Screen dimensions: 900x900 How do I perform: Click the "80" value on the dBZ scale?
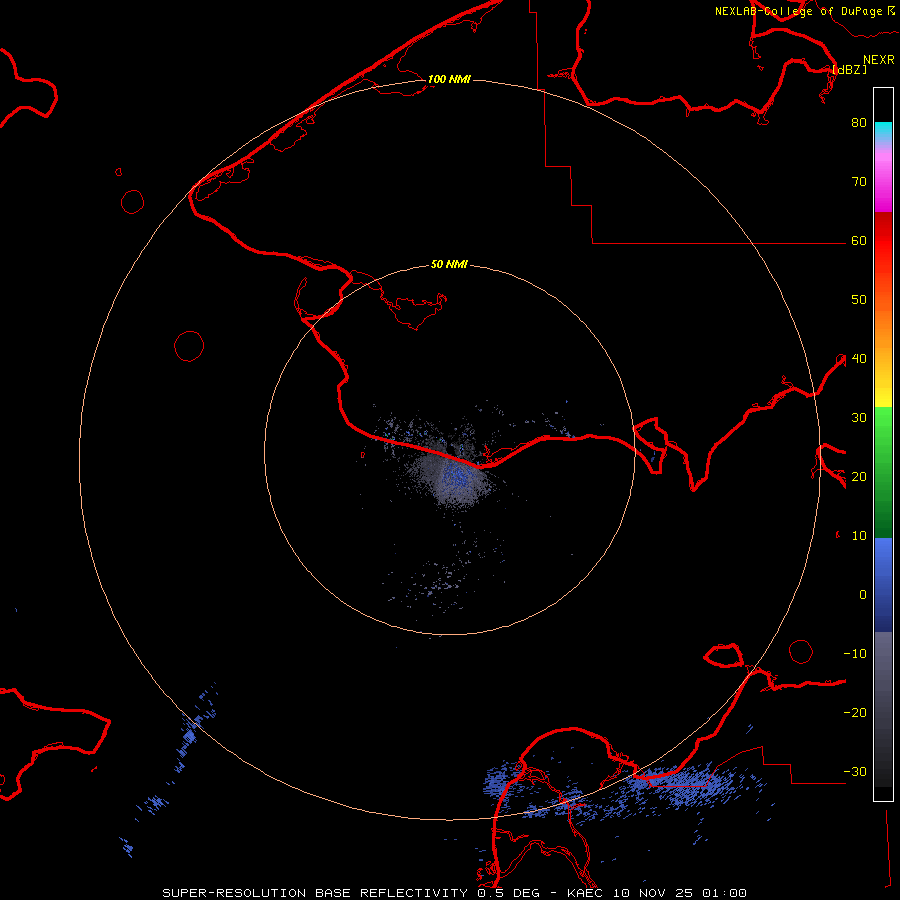859,123
